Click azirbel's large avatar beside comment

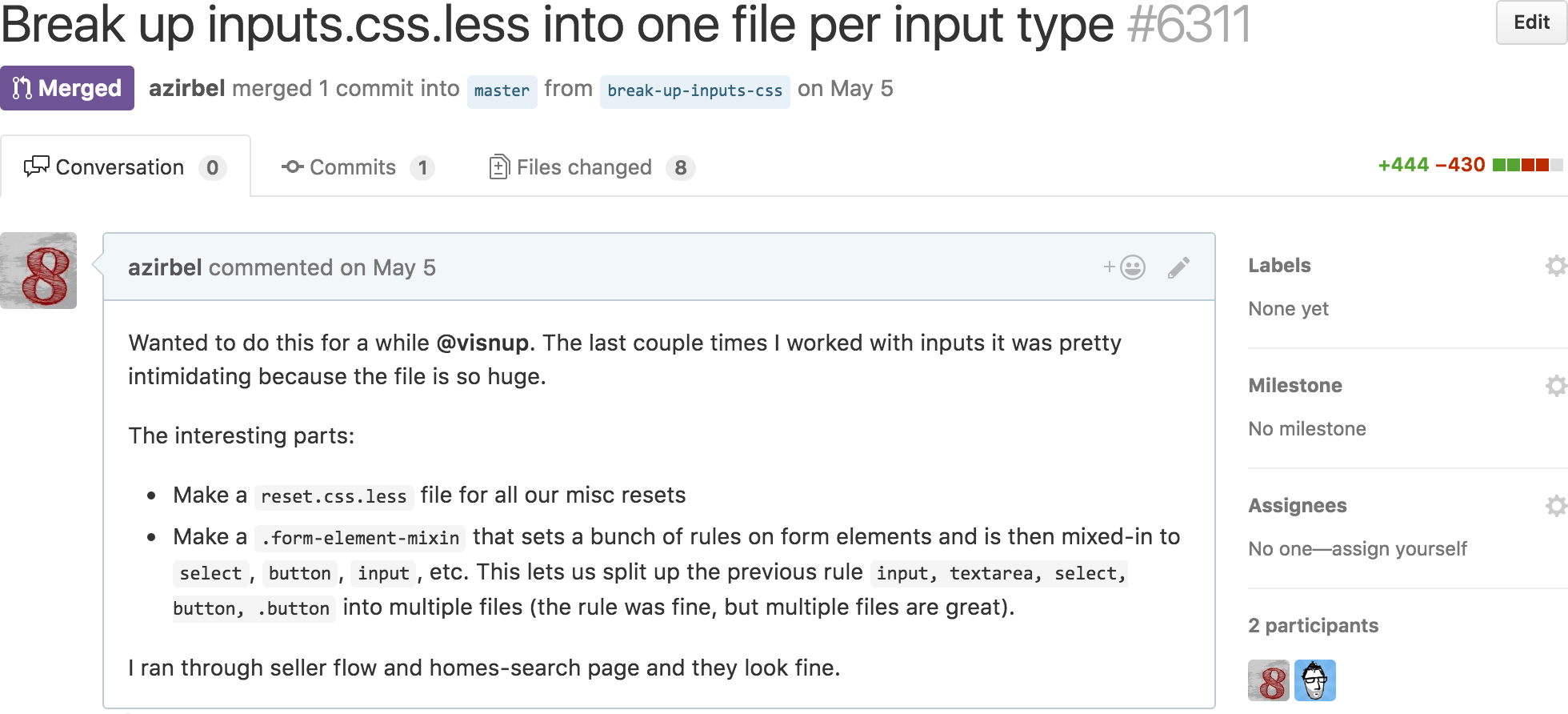(x=38, y=271)
